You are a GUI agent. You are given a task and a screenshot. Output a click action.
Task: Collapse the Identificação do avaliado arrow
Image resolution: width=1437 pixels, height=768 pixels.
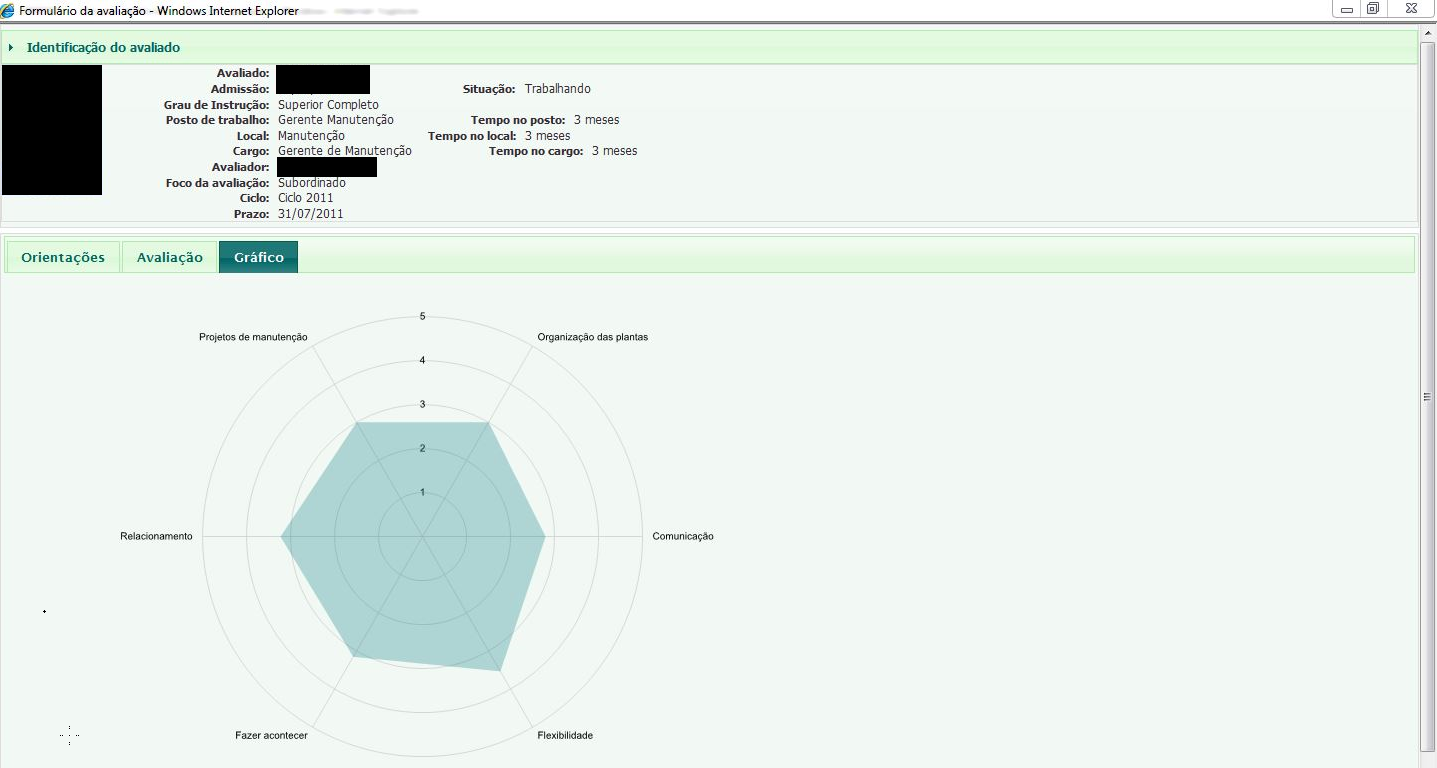11,48
